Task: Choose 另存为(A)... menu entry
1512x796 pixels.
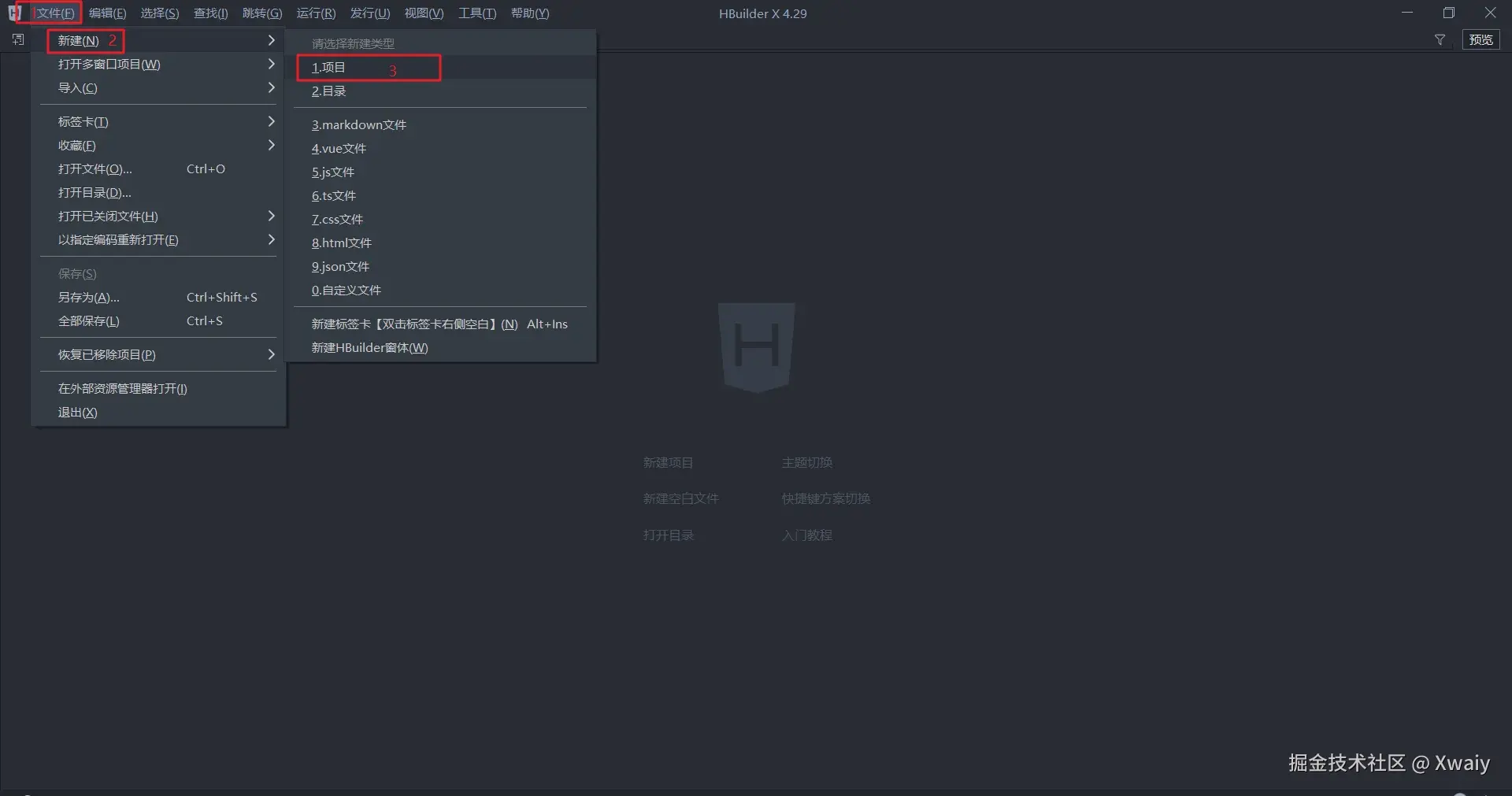Action: 158,297
